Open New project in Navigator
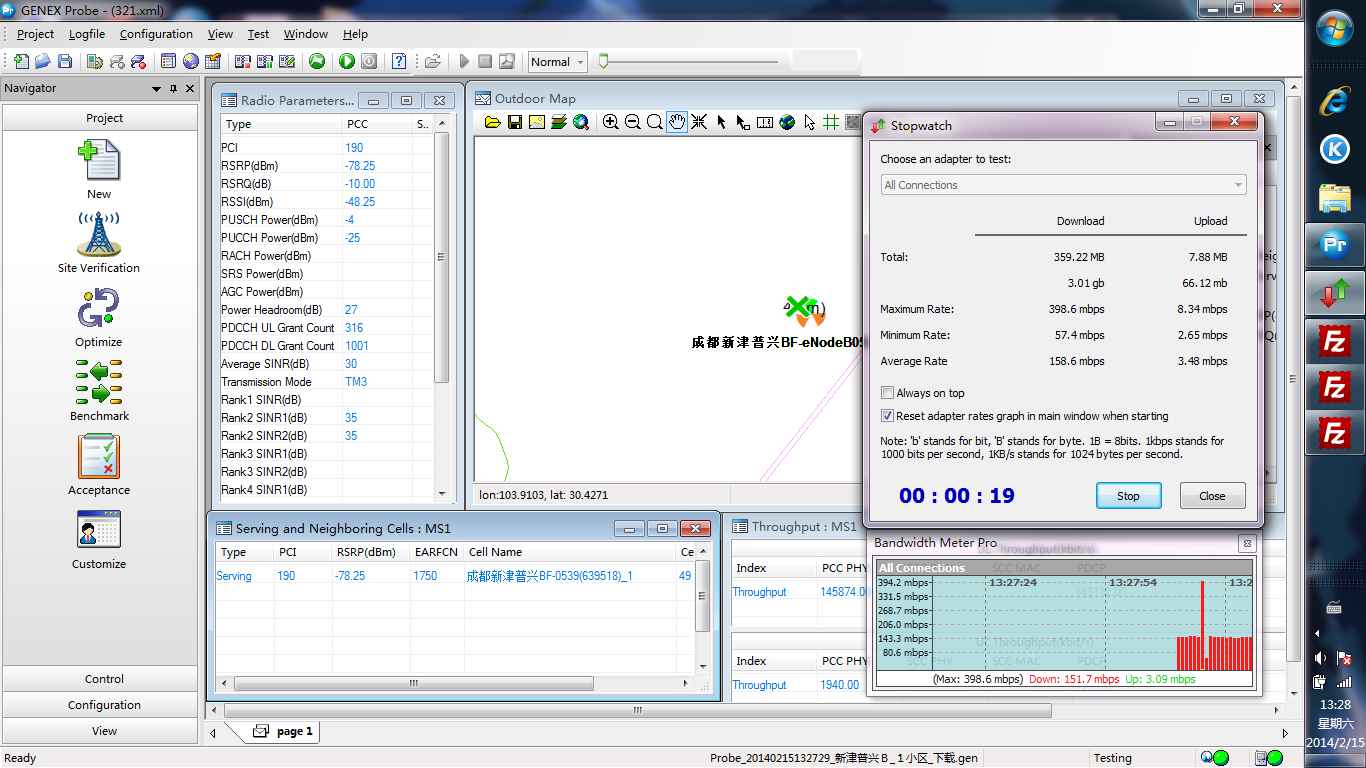1366x768 pixels. pyautogui.click(x=99, y=169)
